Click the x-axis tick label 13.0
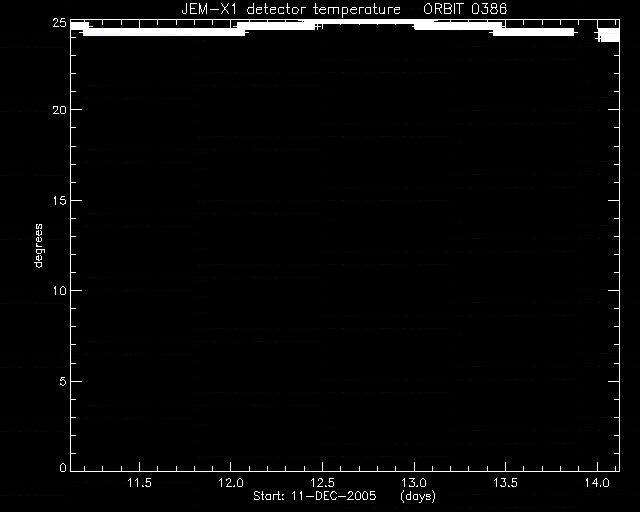The width and height of the screenshot is (640, 512). [x=414, y=483]
